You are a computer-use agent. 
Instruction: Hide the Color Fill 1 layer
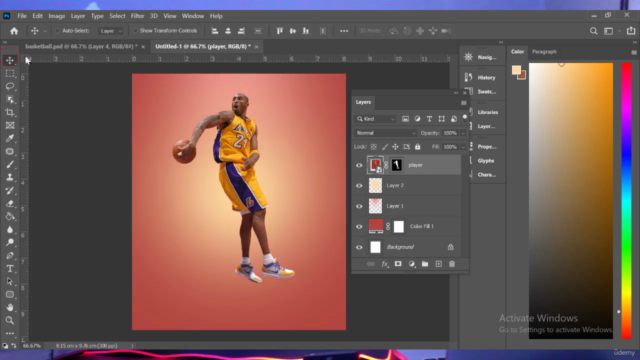point(359,227)
